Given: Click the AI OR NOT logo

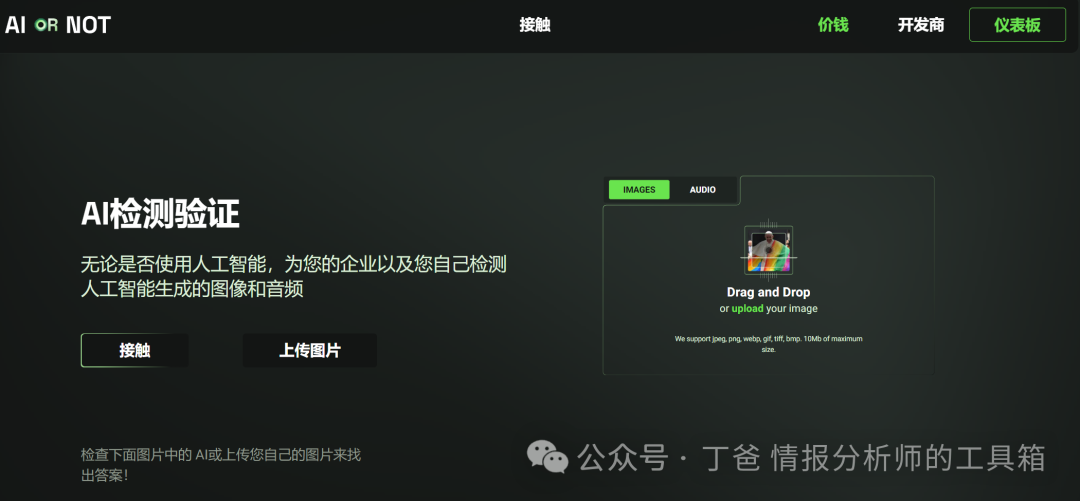Looking at the screenshot, I should point(58,25).
